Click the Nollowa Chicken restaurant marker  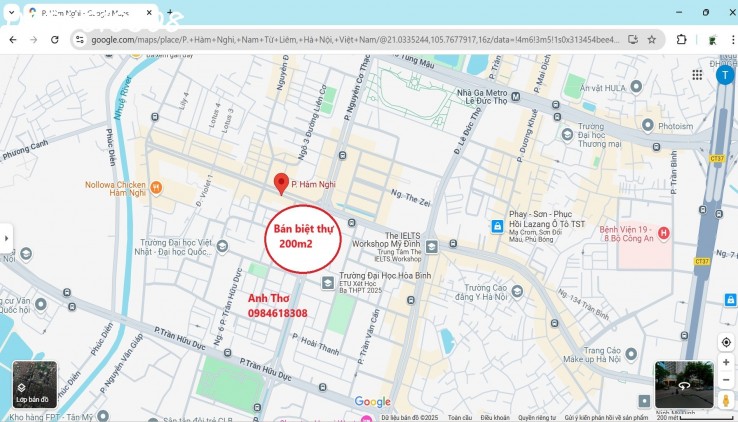(155, 186)
